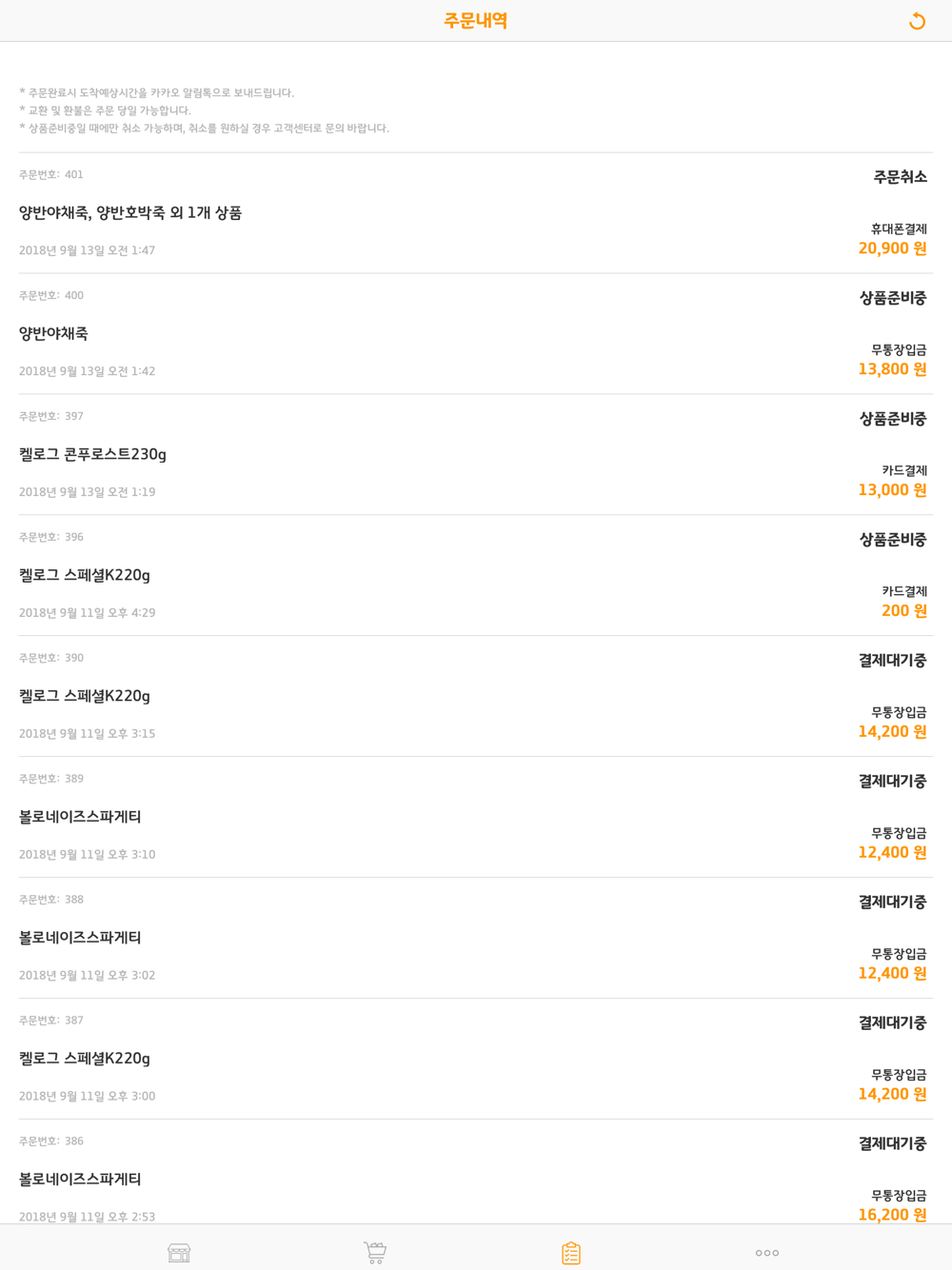The image size is (952, 1270).
Task: Tap the 주문취소 status label
Action: 900,177
